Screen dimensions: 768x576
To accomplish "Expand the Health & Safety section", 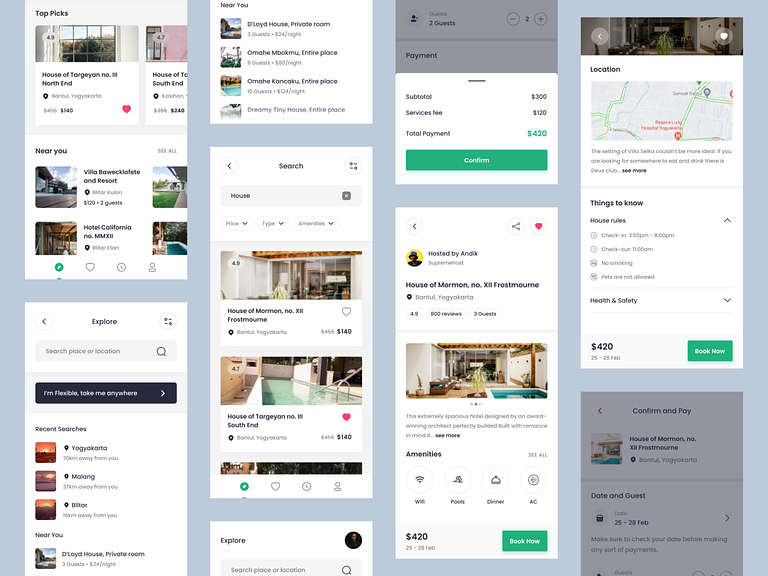I will pos(727,300).
